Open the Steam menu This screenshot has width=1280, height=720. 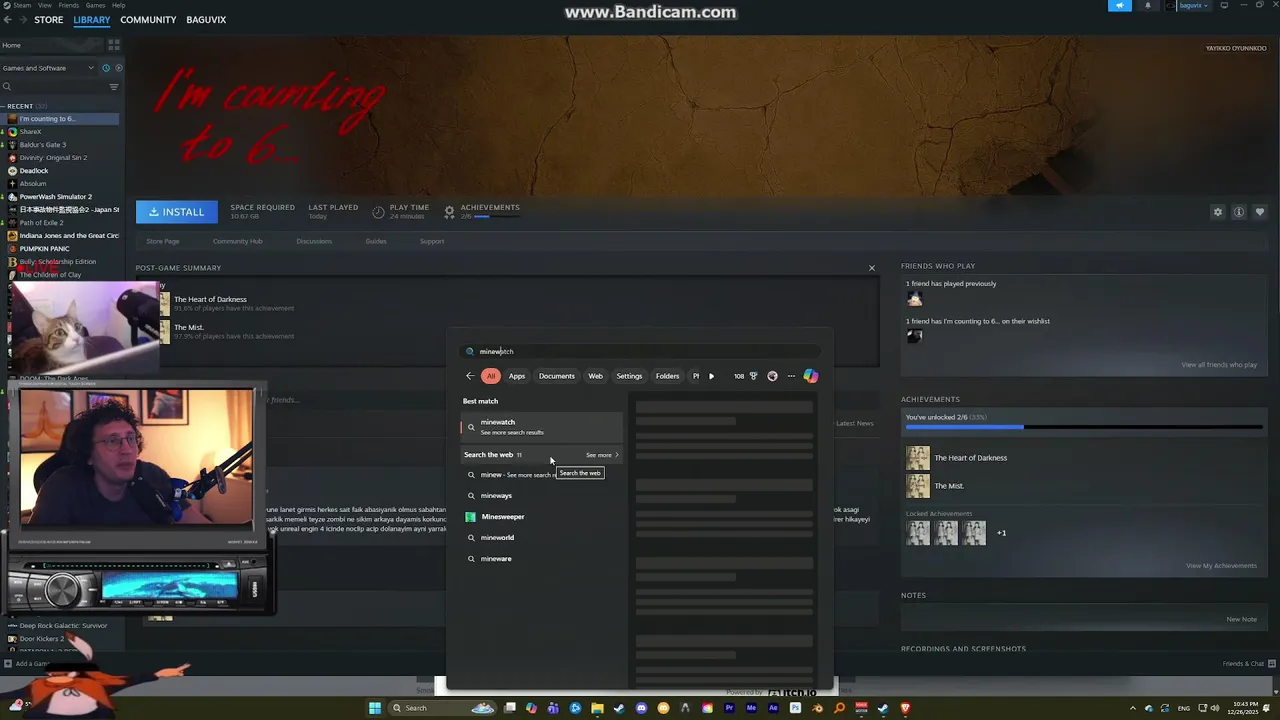click(22, 5)
